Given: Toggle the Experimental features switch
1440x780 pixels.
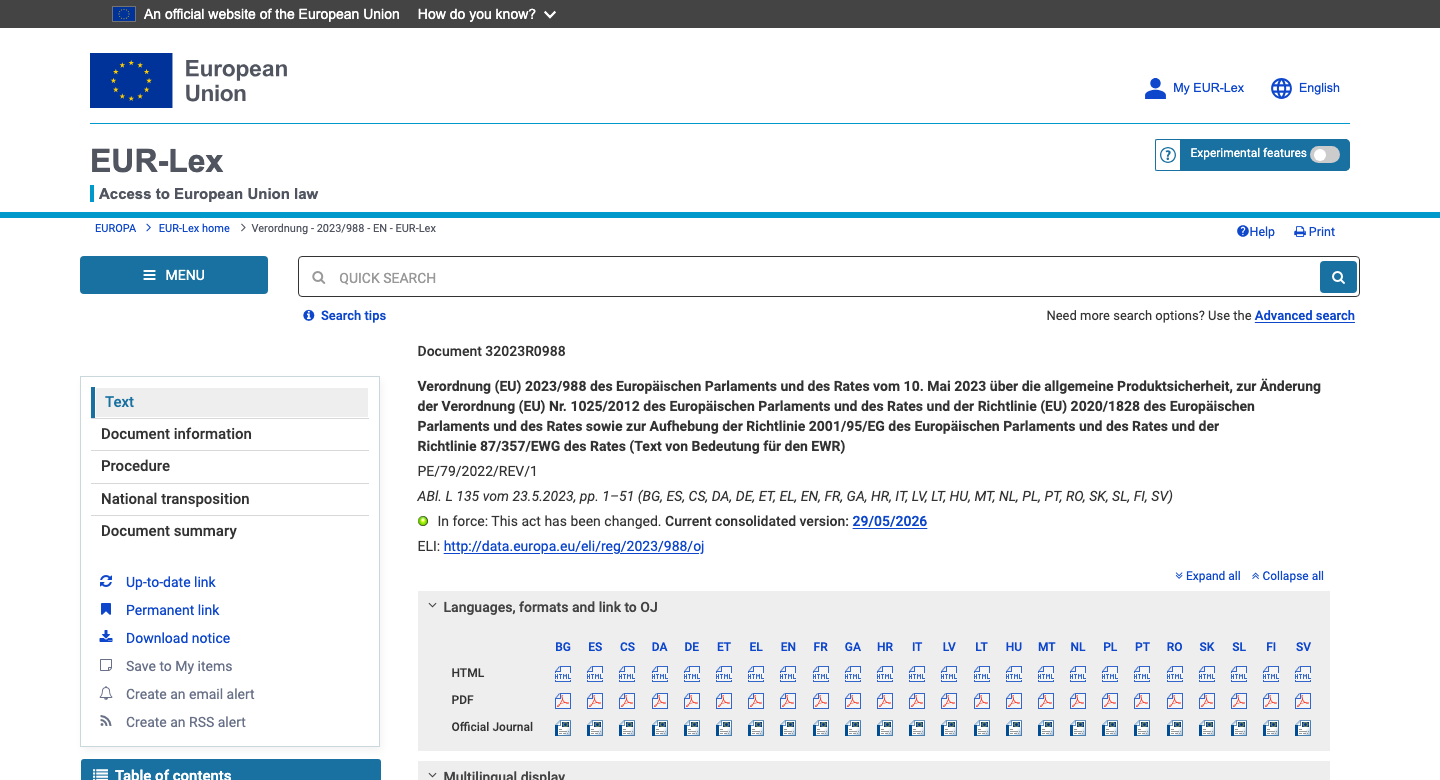Looking at the screenshot, I should pos(1325,154).
